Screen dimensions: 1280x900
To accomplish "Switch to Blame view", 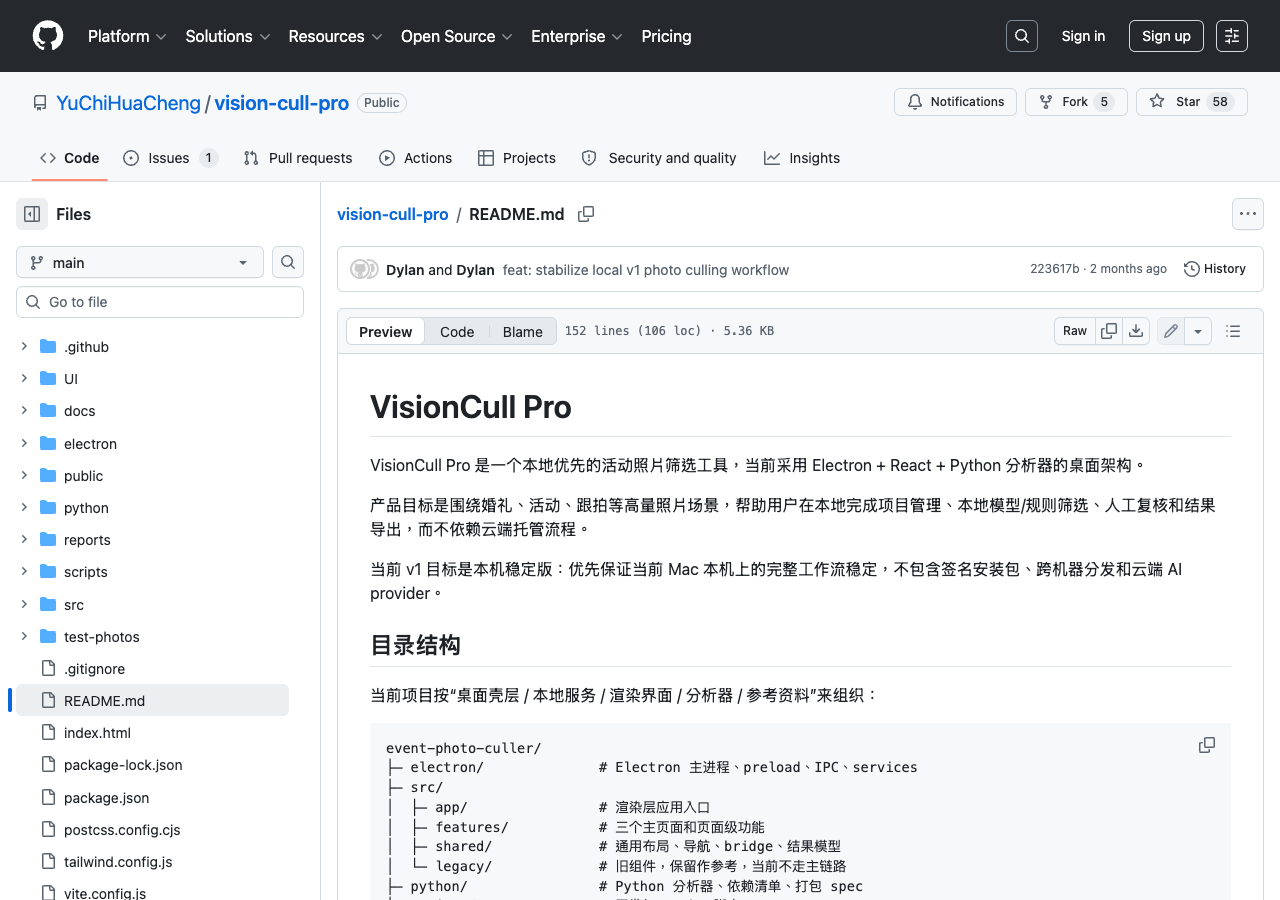I will click(x=522, y=332).
